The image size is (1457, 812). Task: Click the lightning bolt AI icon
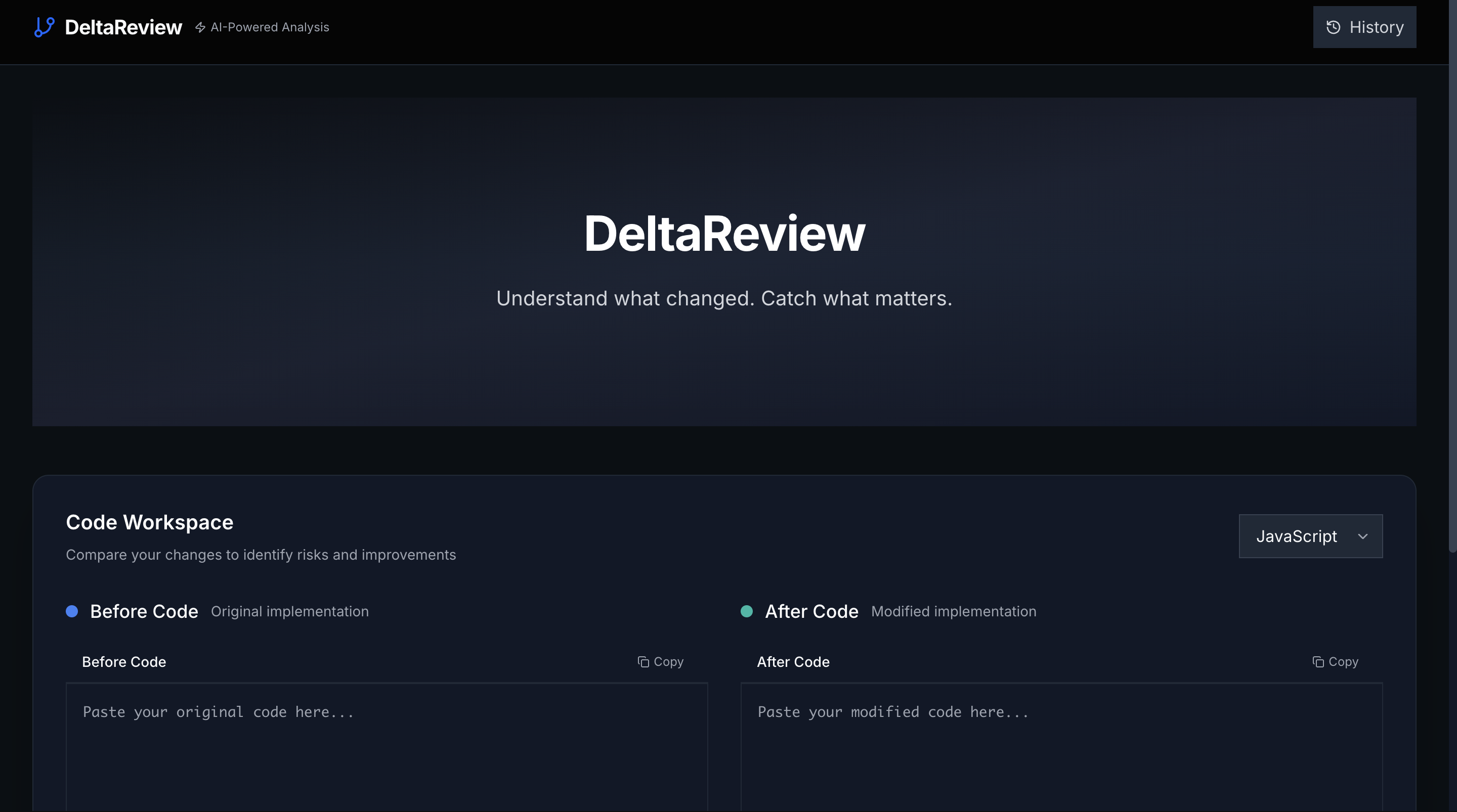point(200,27)
